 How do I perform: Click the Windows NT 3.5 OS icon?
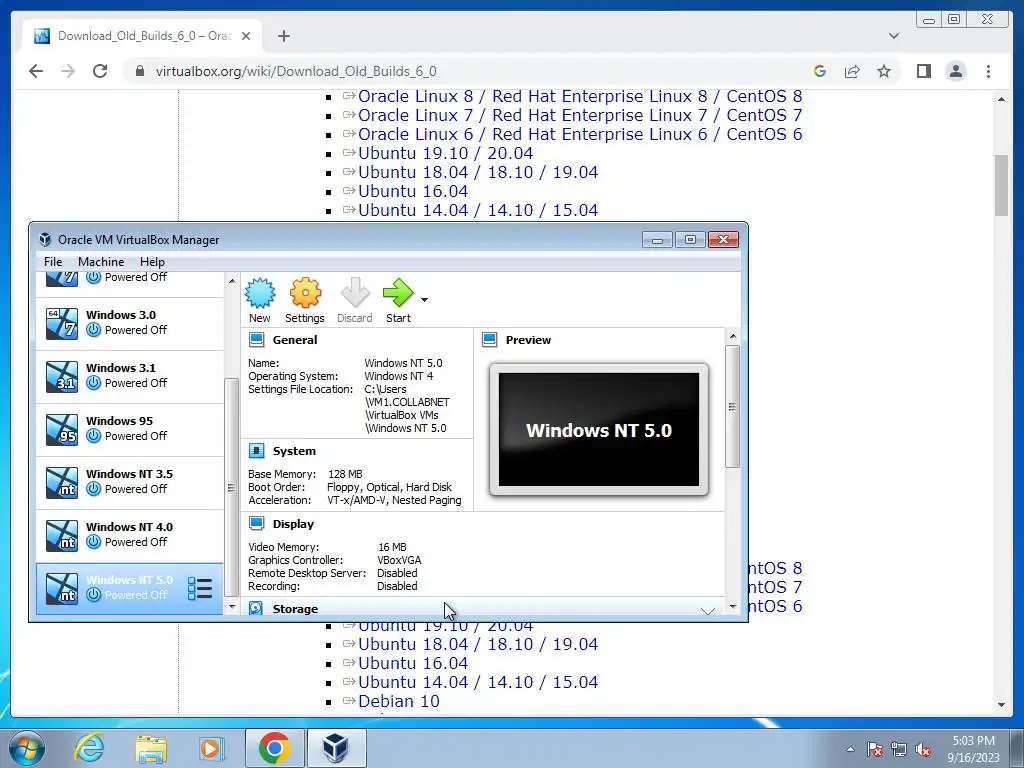pyautogui.click(x=62, y=483)
